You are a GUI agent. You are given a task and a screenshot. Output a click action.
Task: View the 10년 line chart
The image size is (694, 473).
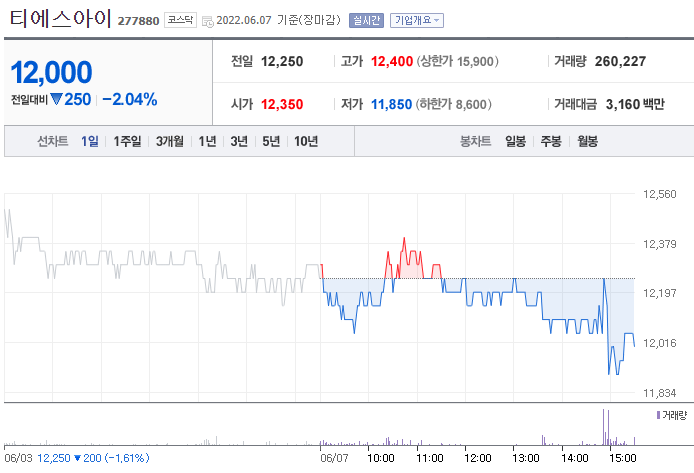(x=306, y=141)
